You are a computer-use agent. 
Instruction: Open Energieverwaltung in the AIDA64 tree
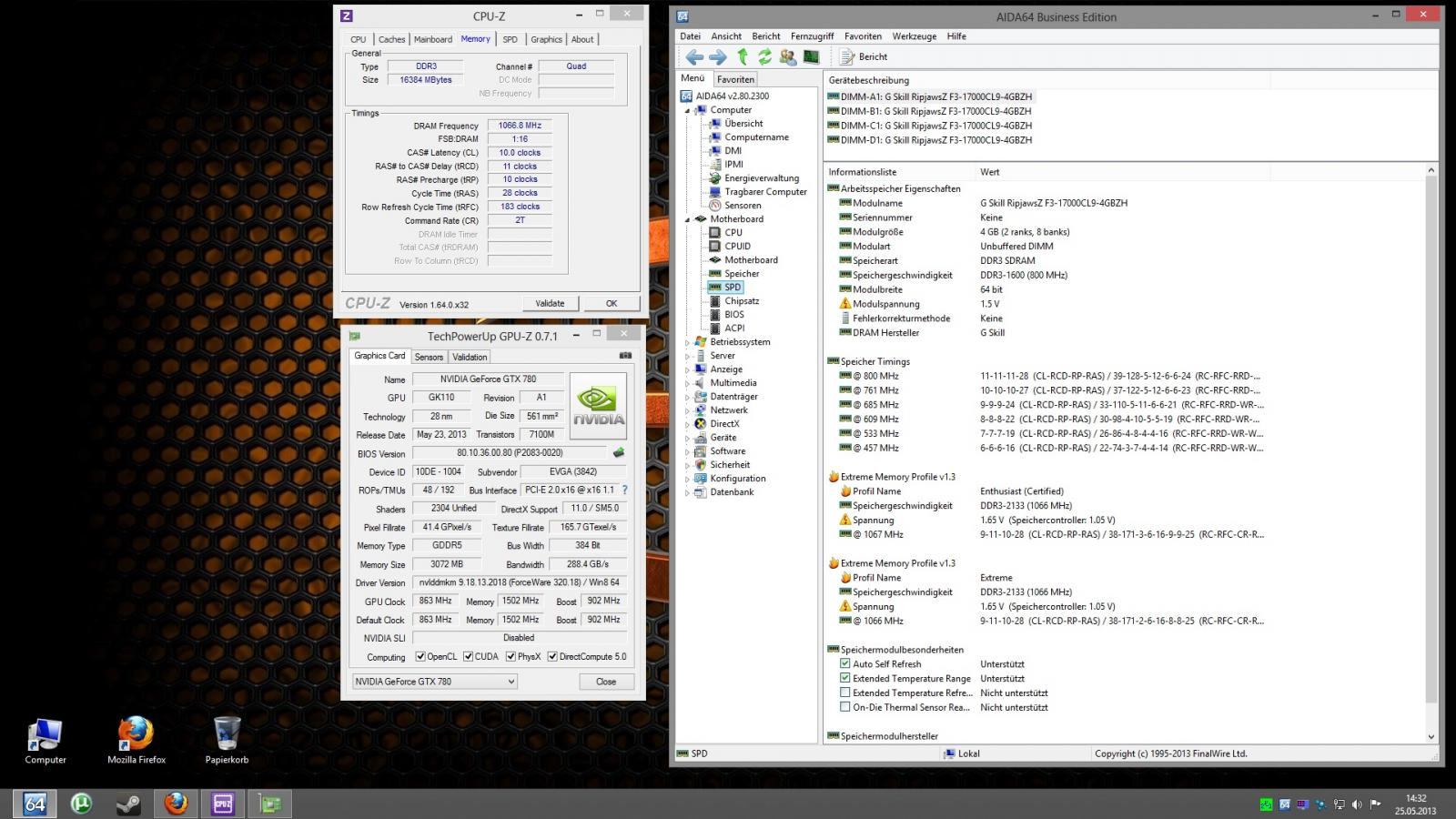761,178
